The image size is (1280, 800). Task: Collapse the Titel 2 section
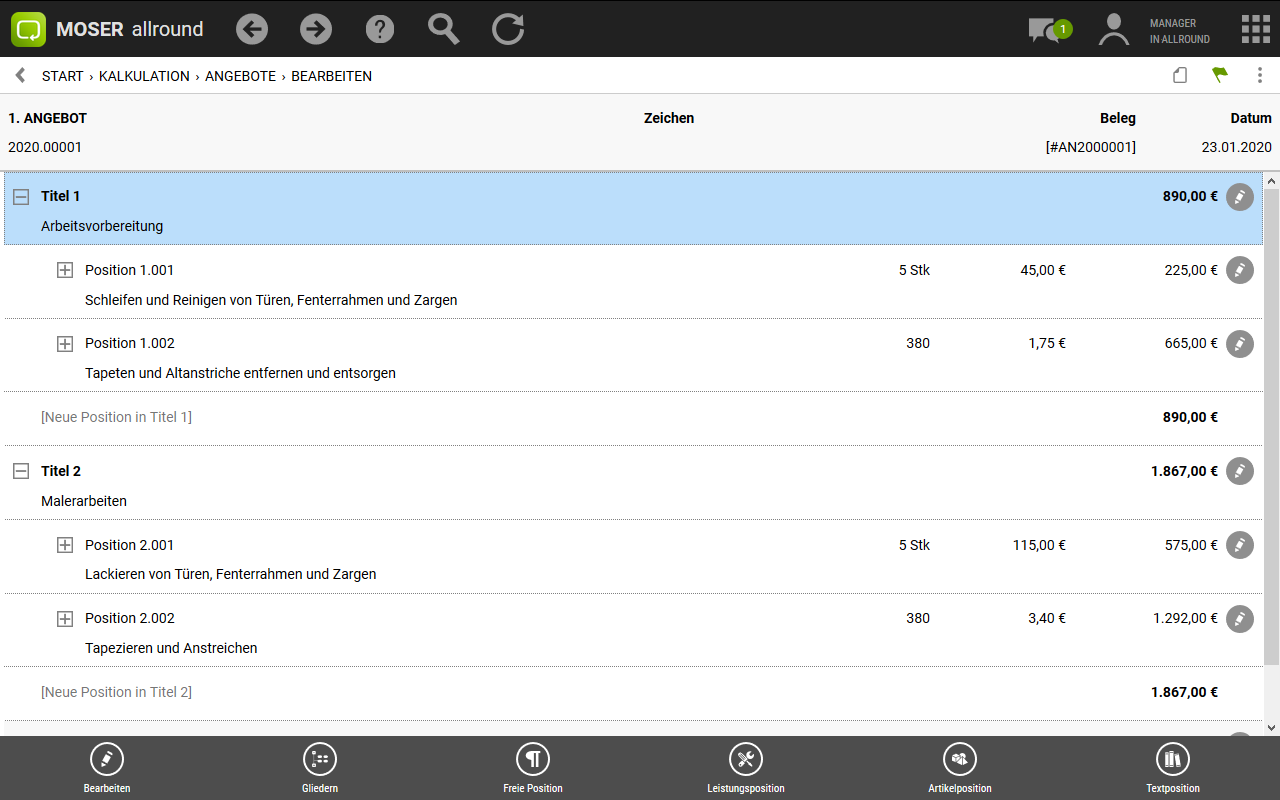click(x=21, y=471)
